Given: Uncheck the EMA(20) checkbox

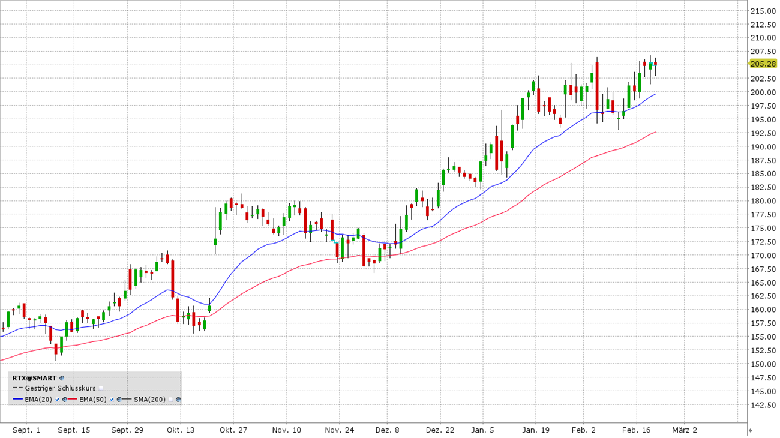Looking at the screenshot, I should (58, 399).
